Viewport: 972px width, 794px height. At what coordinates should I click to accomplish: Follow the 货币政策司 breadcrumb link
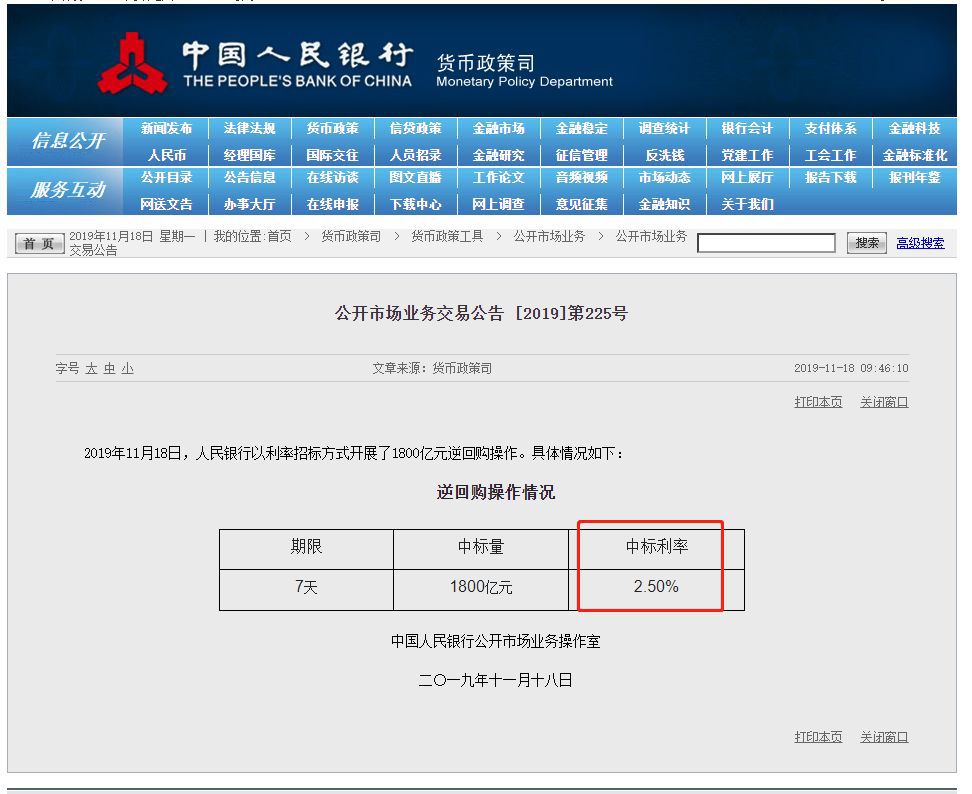[x=351, y=236]
